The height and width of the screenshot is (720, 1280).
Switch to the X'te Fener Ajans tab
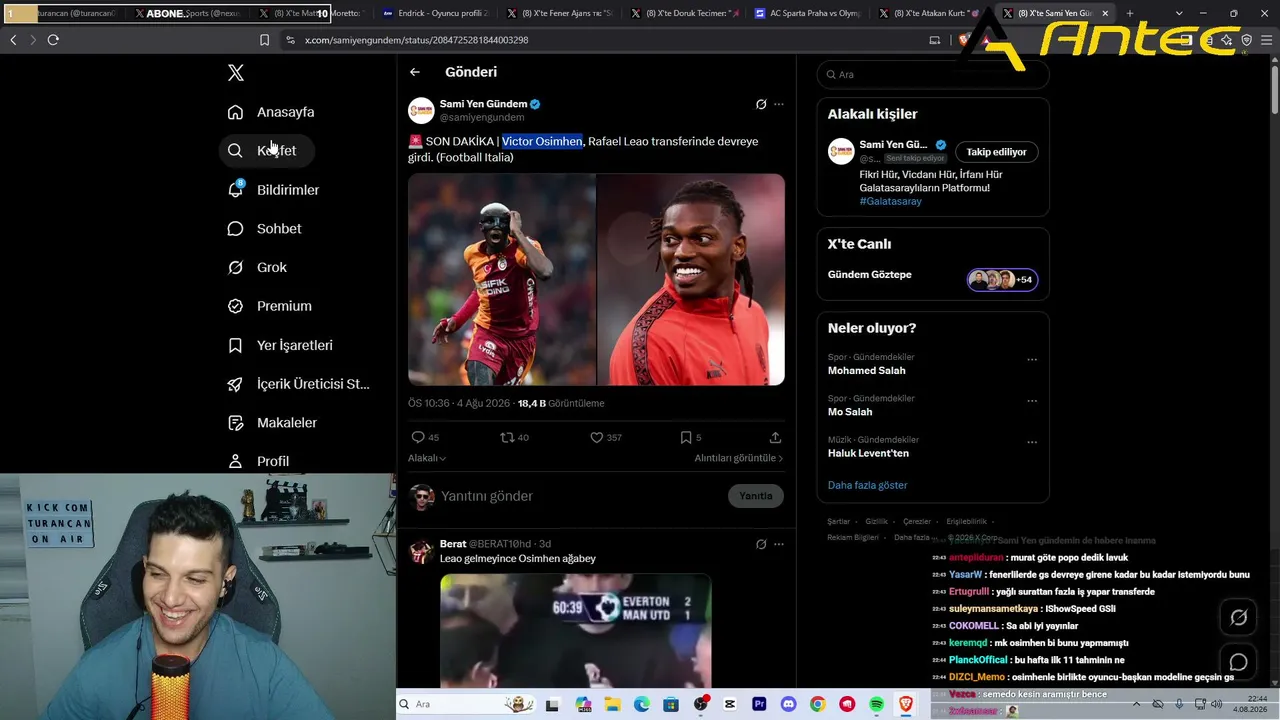[560, 14]
